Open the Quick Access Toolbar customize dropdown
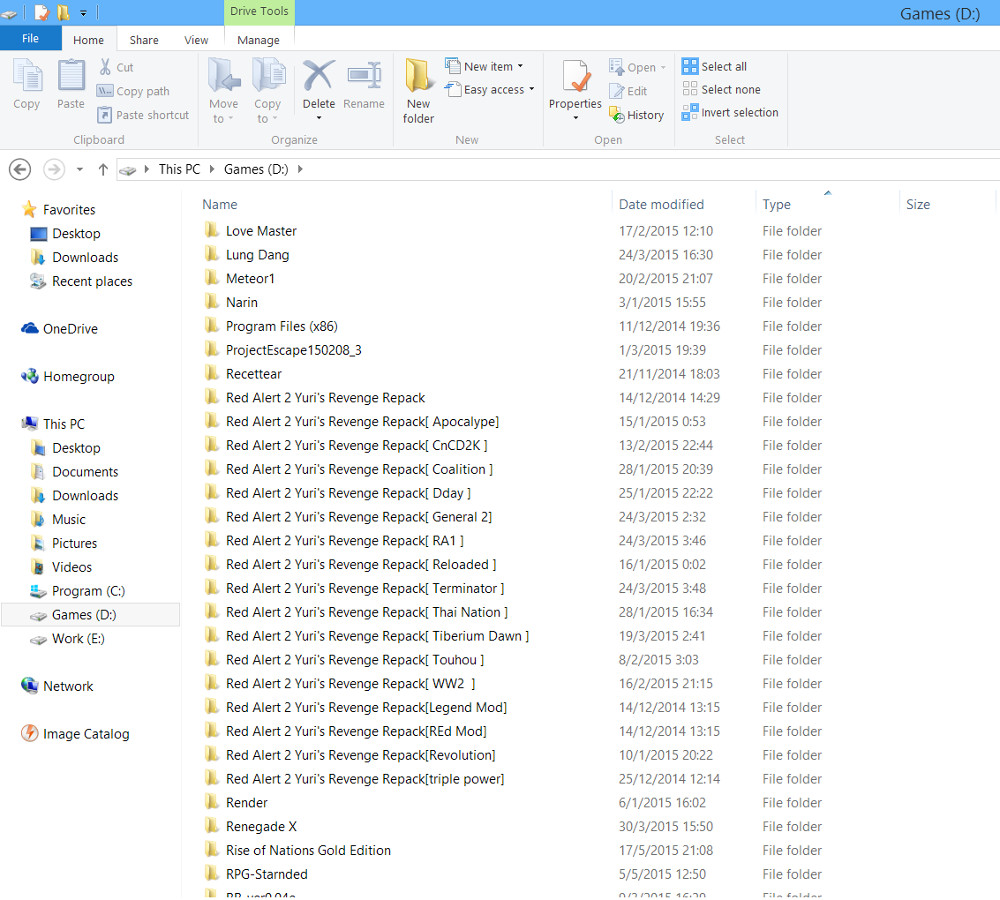Viewport: 1000px width, 900px height. coord(83,13)
